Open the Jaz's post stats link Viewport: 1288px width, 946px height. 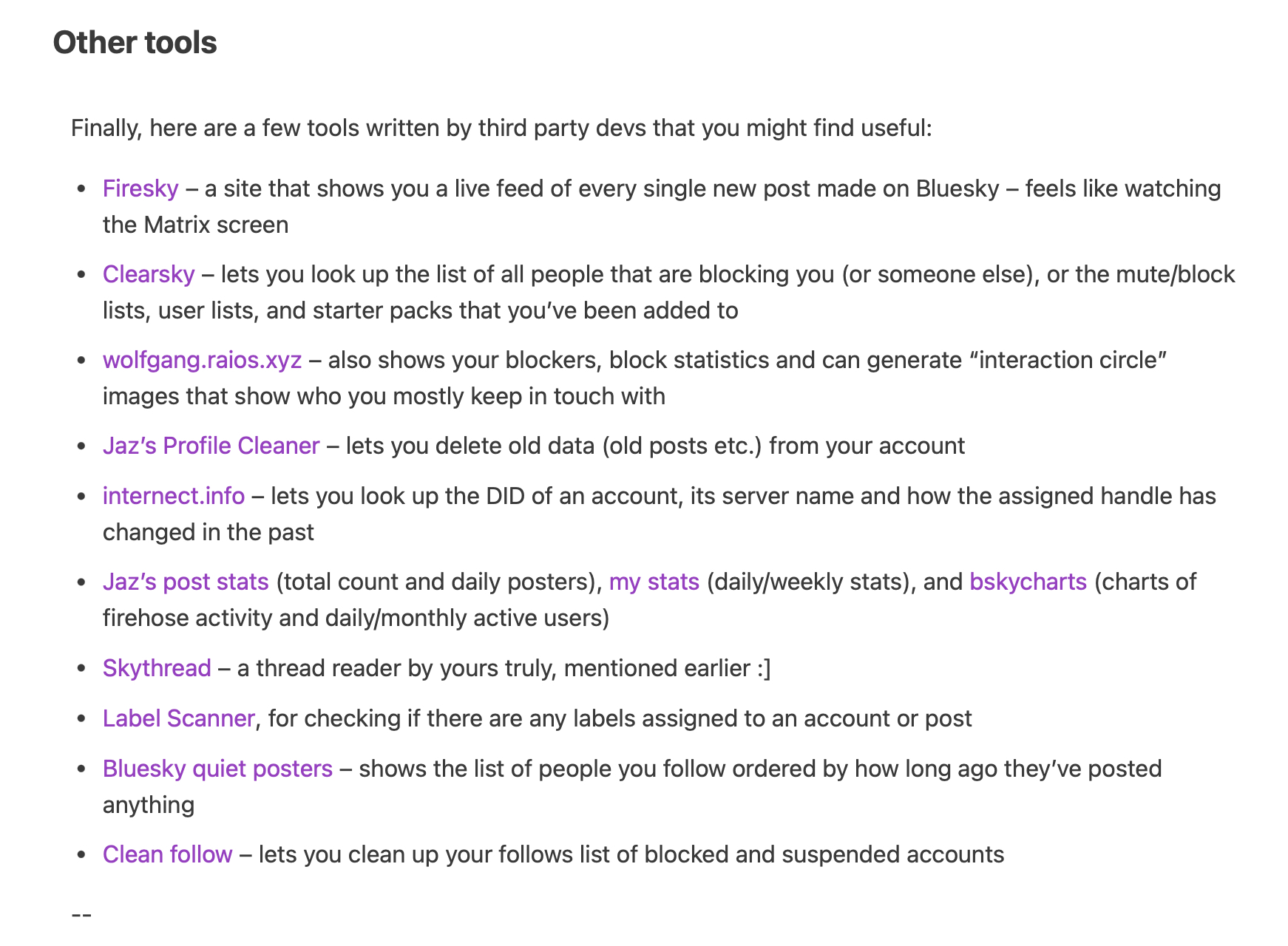[186, 582]
